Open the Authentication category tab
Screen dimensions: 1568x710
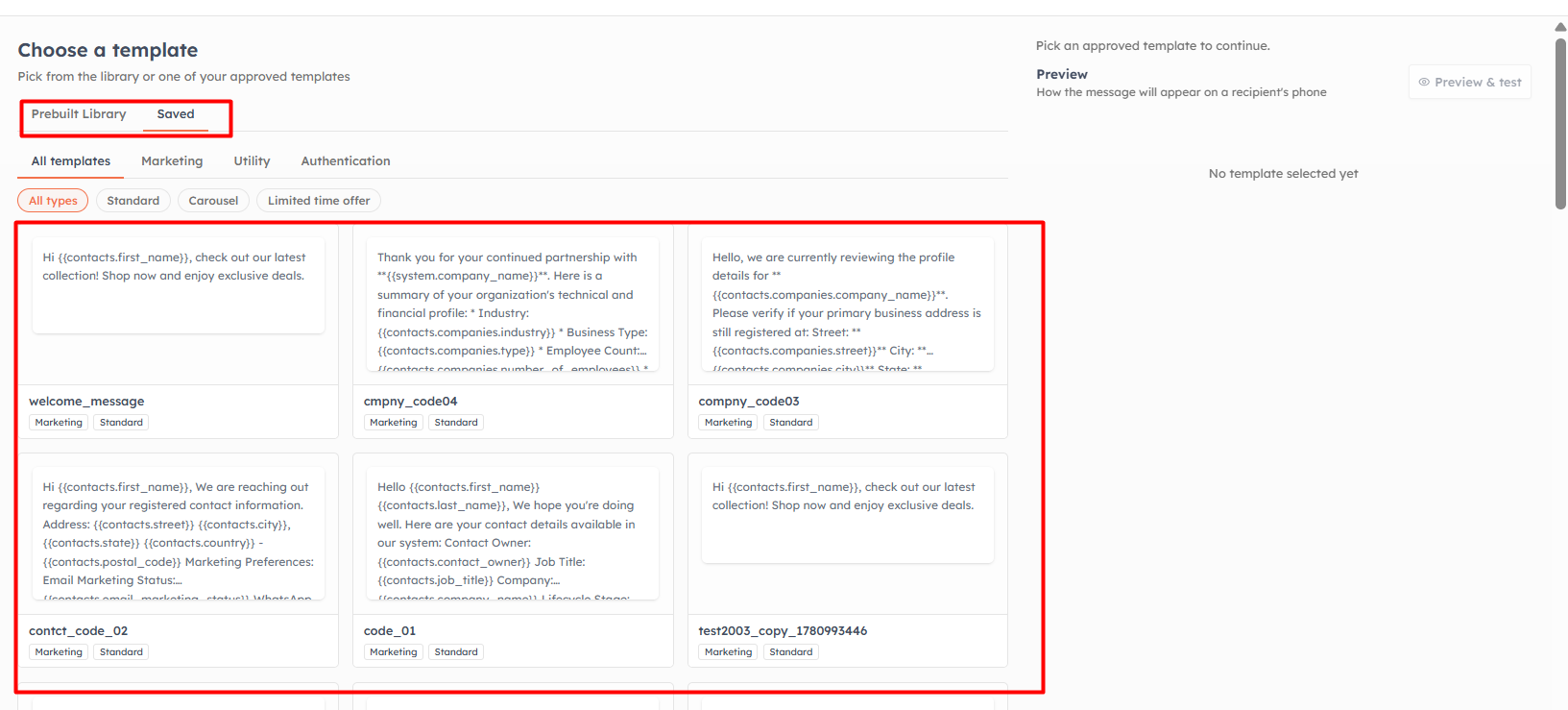(x=346, y=161)
